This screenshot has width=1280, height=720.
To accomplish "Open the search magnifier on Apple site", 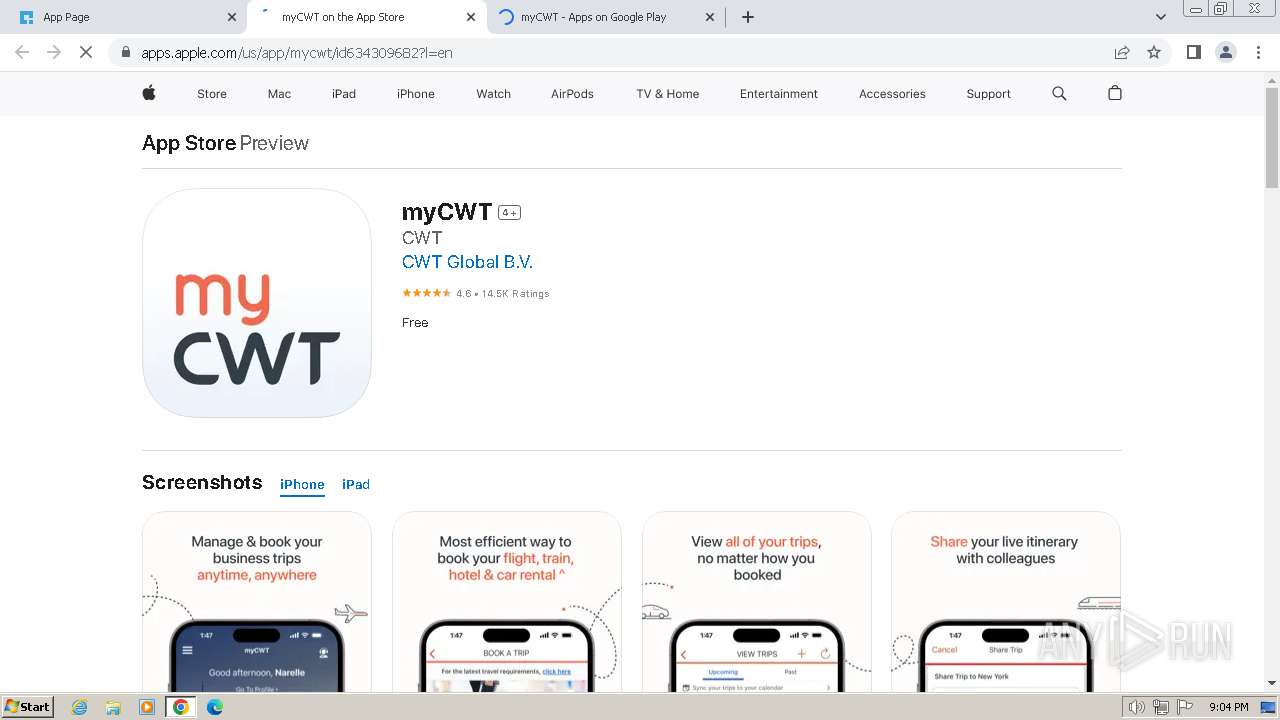I will (1059, 93).
